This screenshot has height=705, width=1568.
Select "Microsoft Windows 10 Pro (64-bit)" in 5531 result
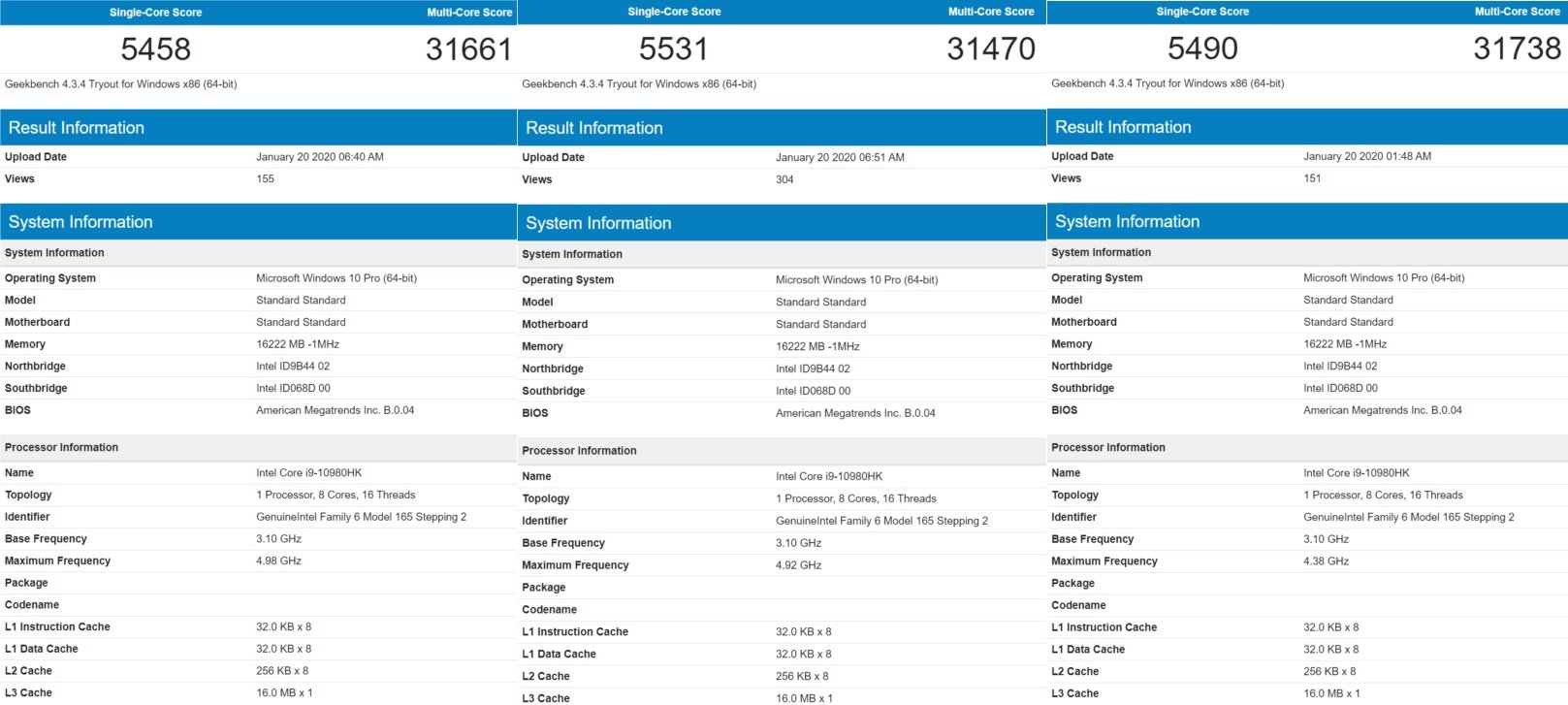point(856,280)
